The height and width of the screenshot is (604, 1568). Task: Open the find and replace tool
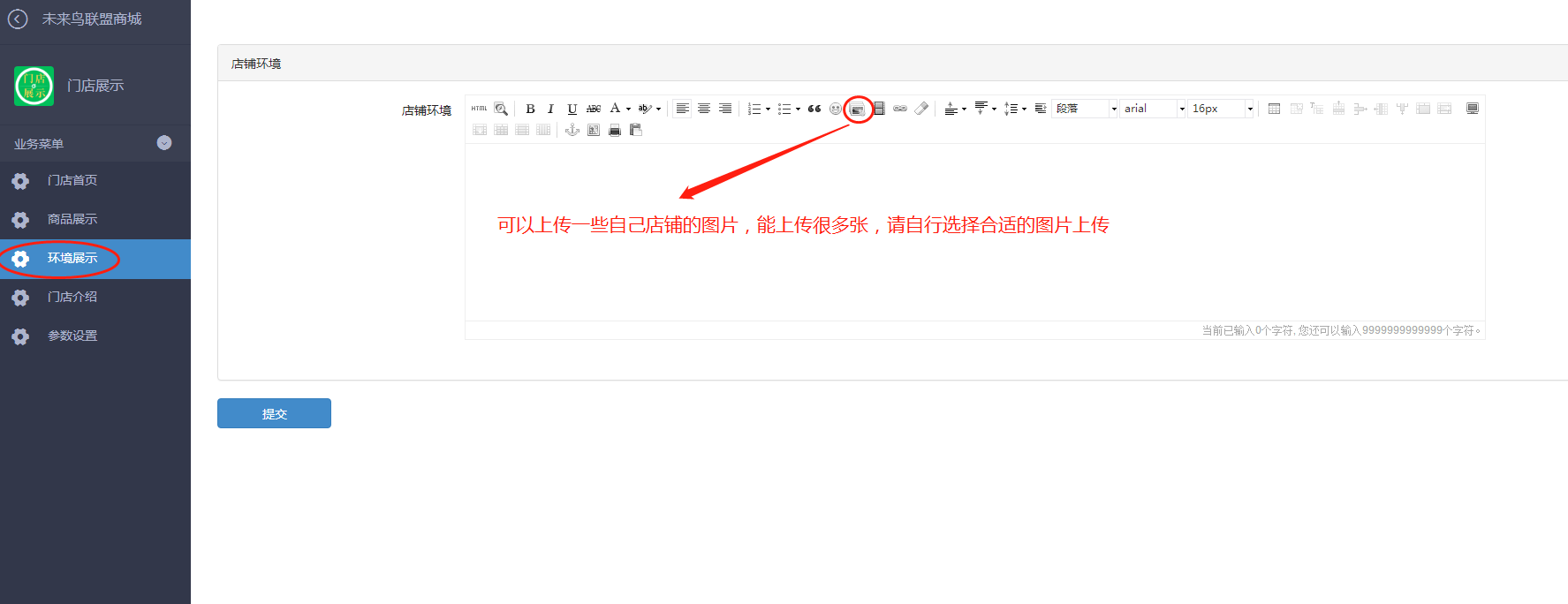point(501,109)
